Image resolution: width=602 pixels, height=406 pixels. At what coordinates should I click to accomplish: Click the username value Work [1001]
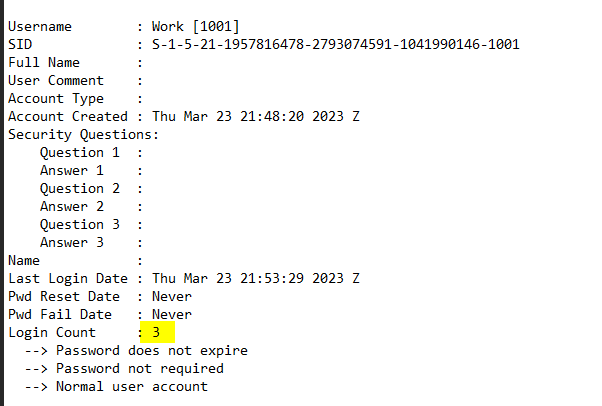[x=195, y=25]
